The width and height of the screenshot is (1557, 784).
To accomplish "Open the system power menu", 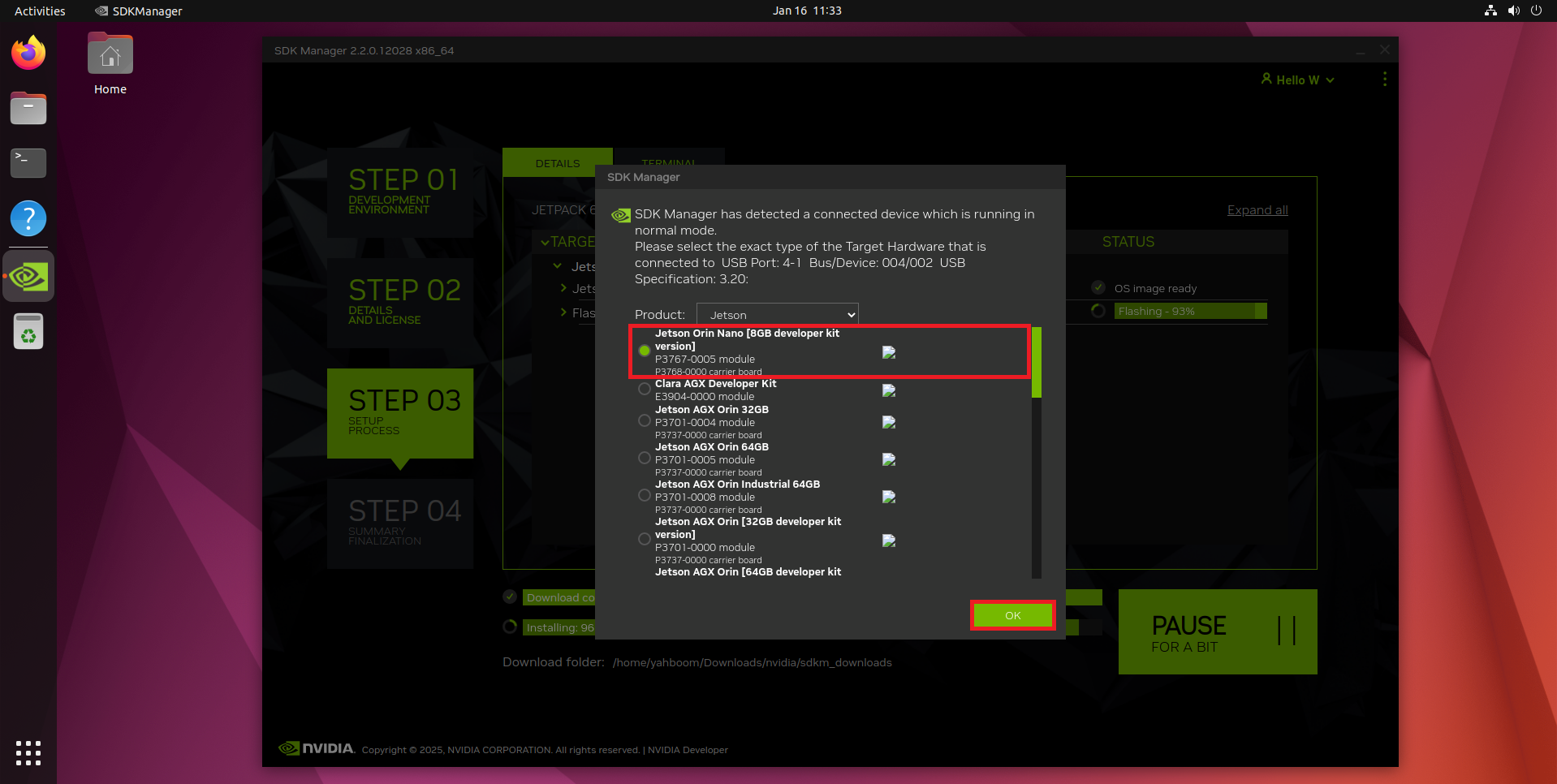I will 1536,11.
